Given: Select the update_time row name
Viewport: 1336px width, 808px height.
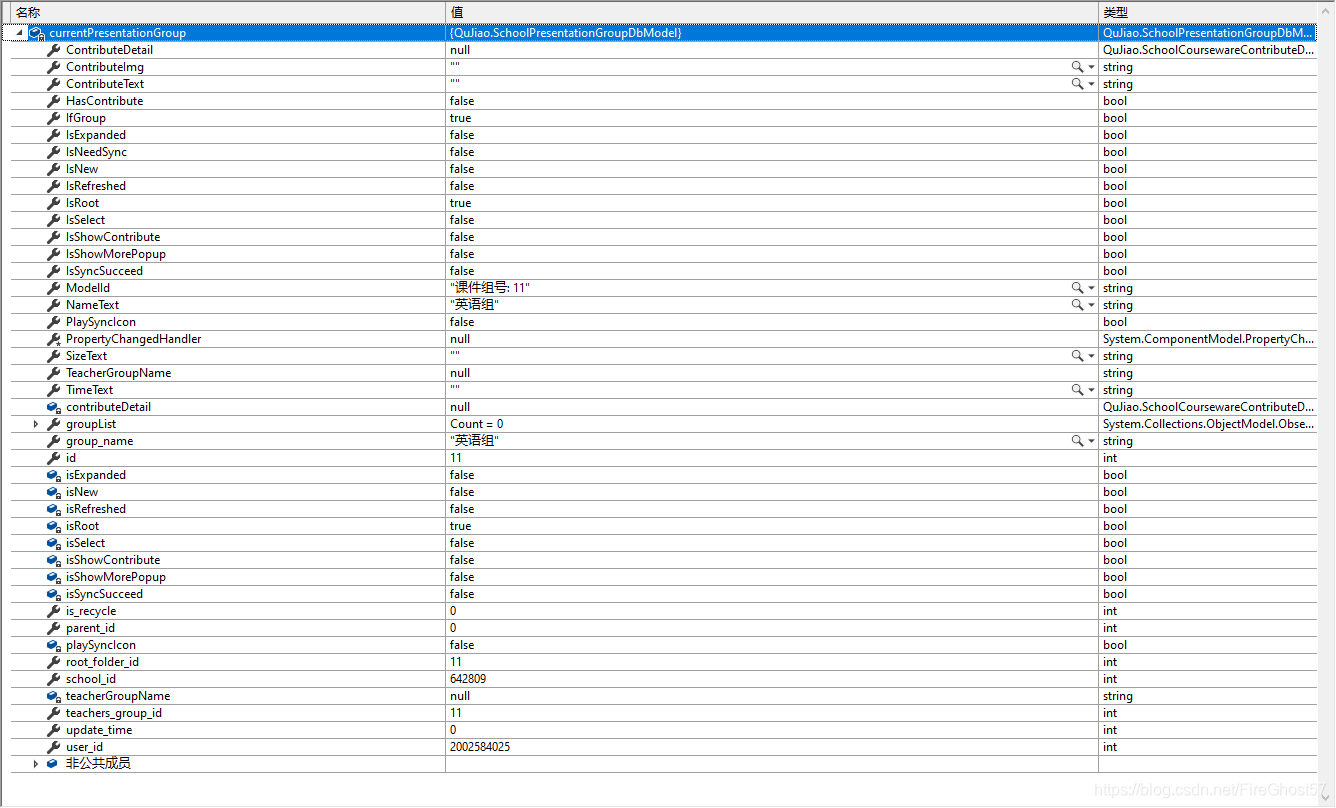Looking at the screenshot, I should pyautogui.click(x=99, y=730).
